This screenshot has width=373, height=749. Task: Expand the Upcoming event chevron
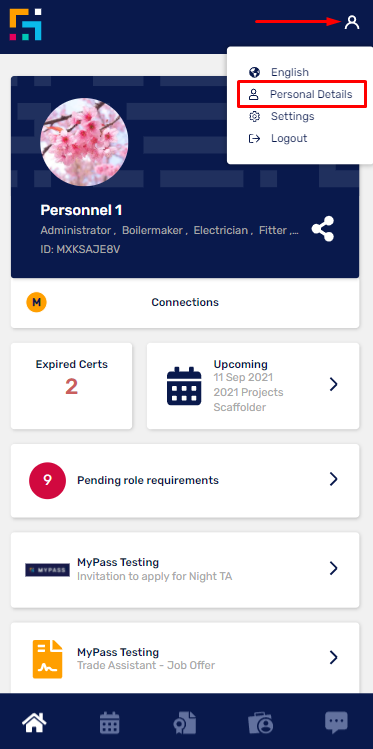click(x=334, y=385)
